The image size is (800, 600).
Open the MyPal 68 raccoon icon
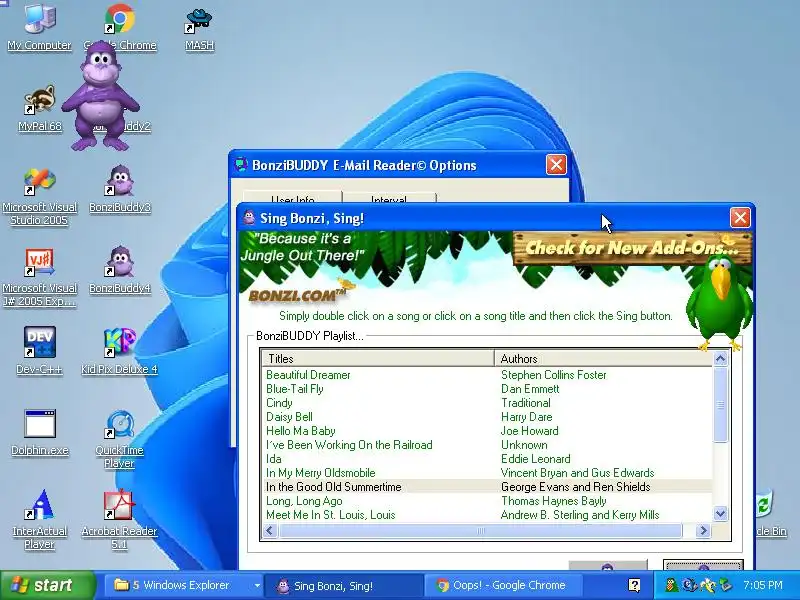[x=40, y=108]
